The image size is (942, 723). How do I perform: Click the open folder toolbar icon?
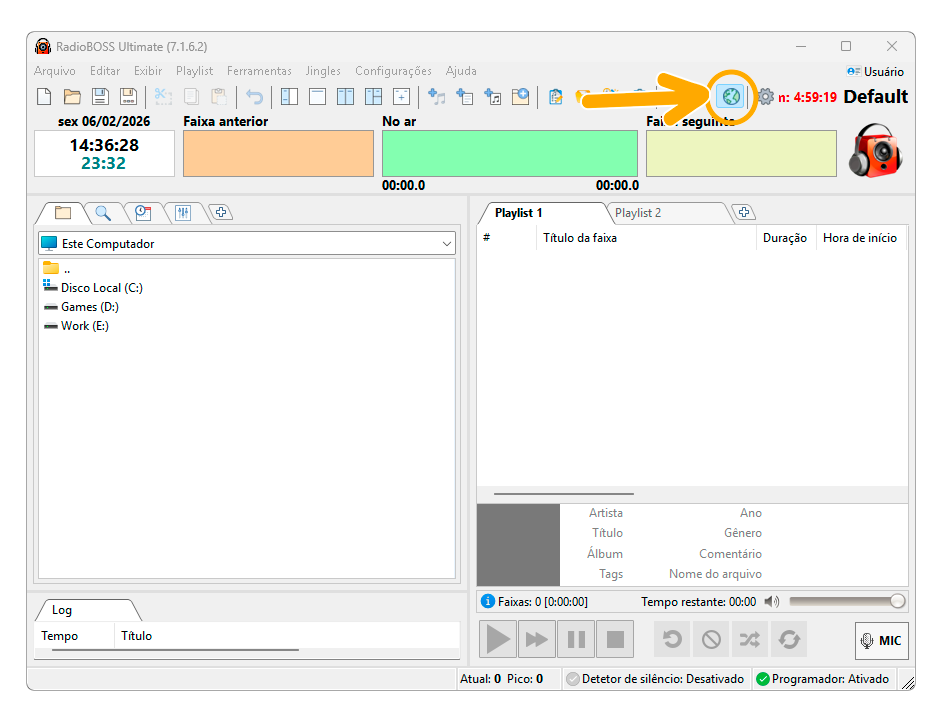point(72,97)
